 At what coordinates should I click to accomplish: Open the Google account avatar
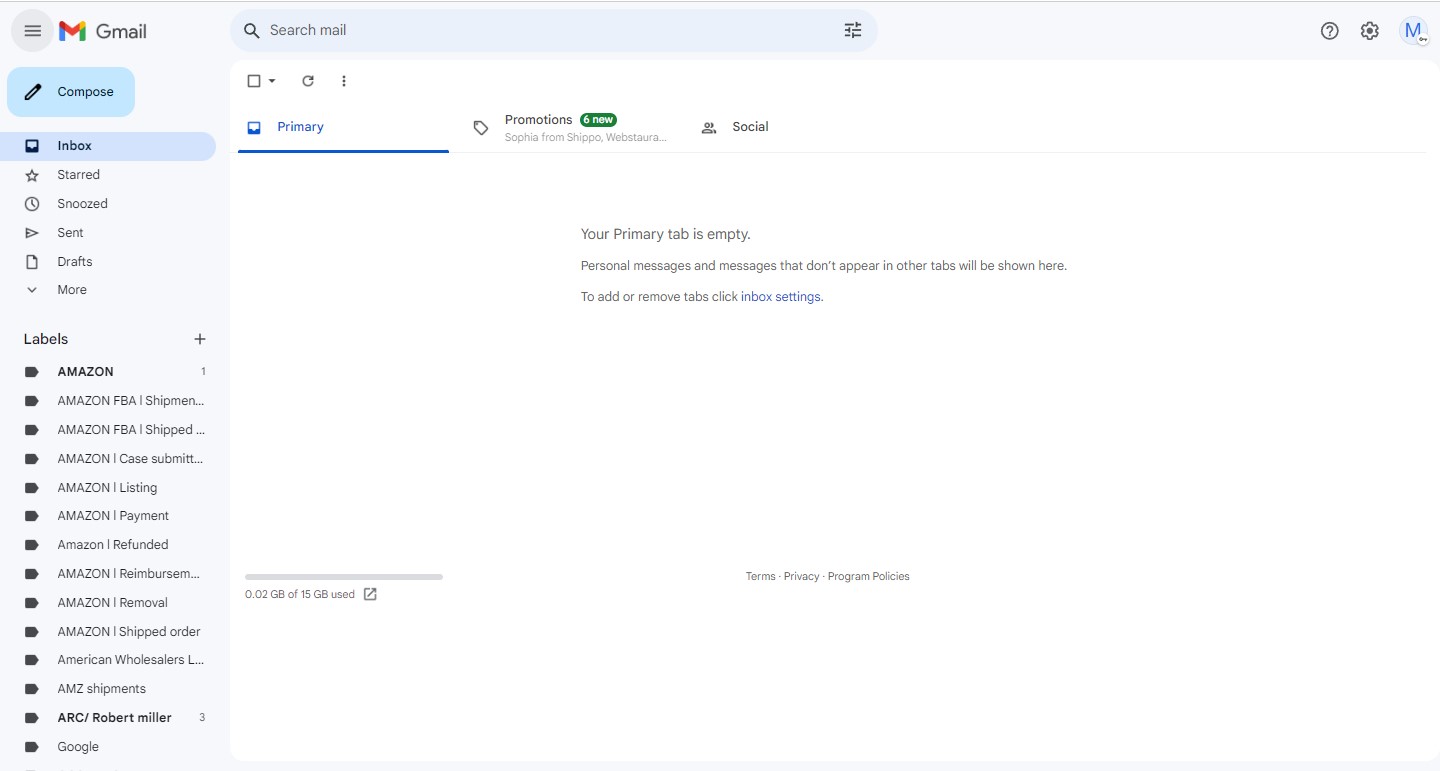[1413, 31]
